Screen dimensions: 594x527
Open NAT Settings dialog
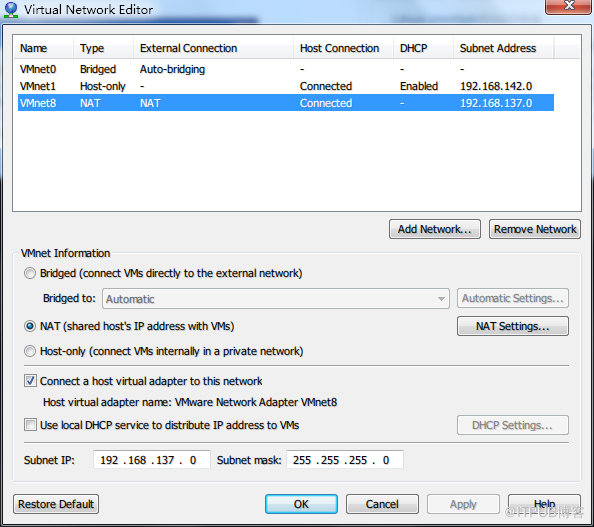click(x=513, y=326)
